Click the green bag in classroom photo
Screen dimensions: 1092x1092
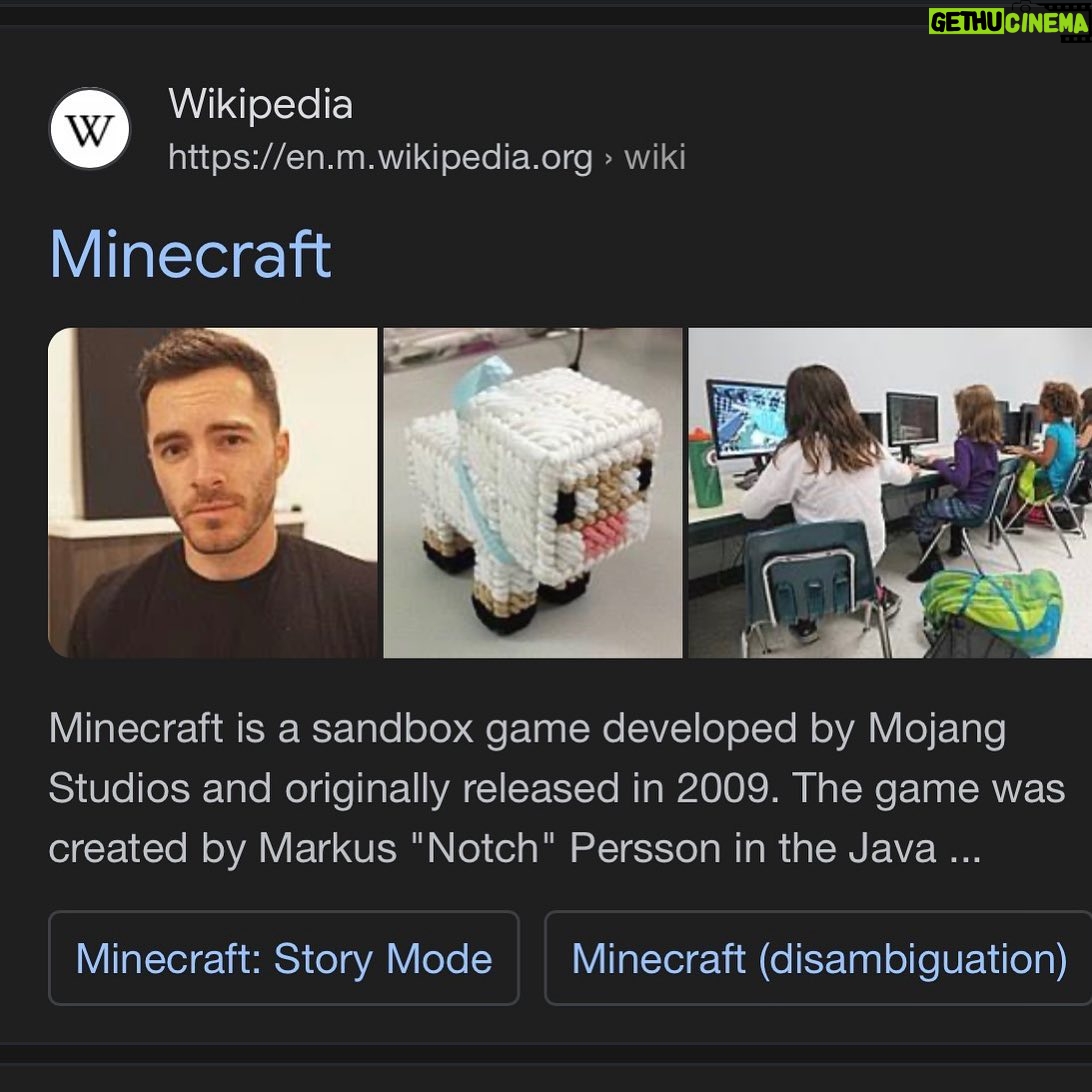click(x=992, y=607)
